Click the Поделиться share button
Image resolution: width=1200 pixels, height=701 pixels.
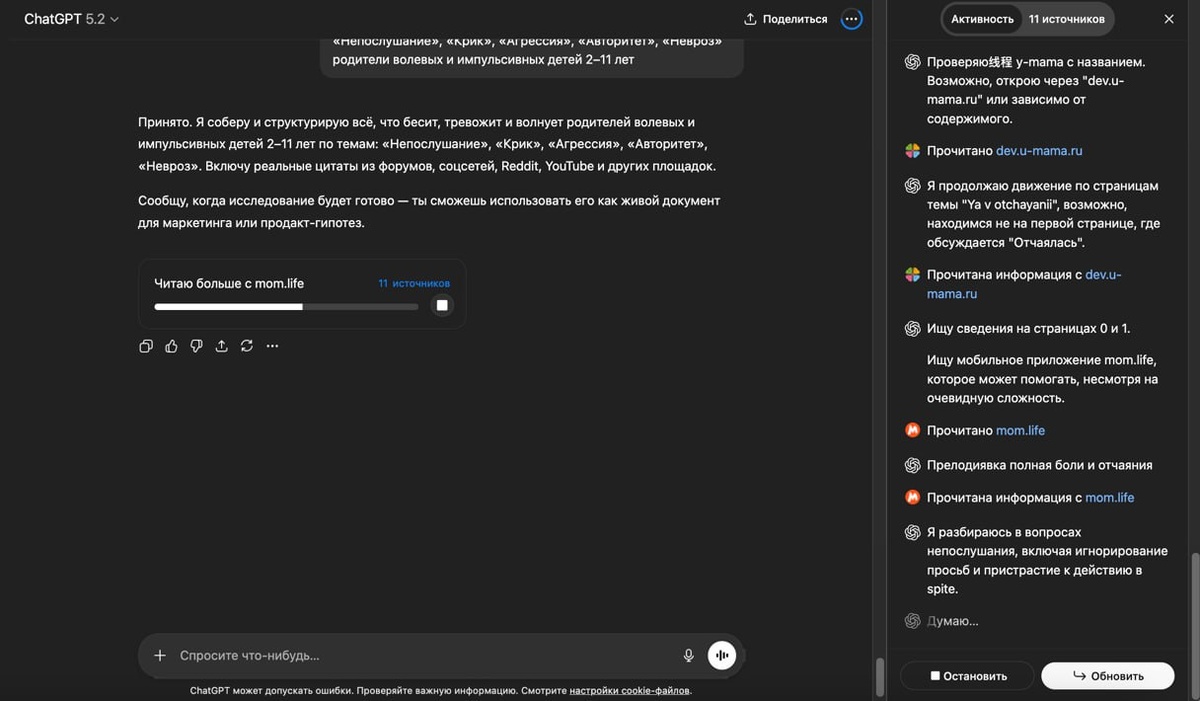786,19
